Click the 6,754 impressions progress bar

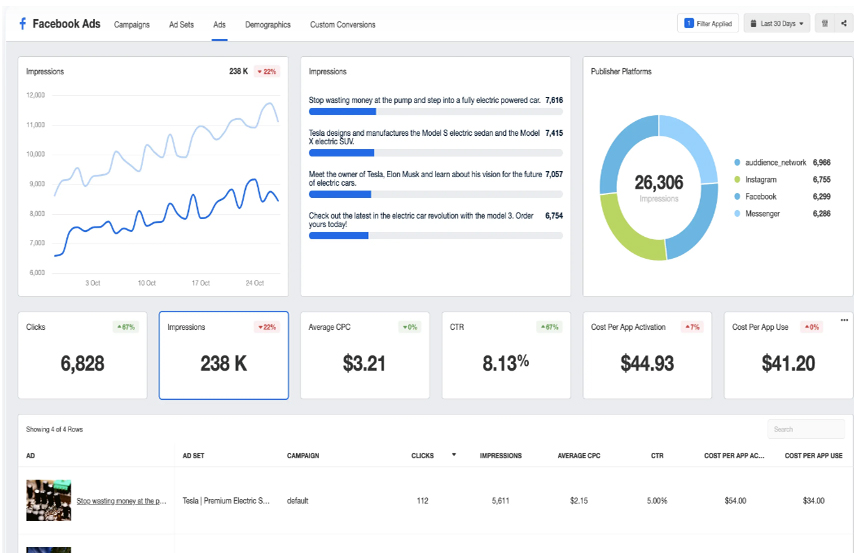(x=436, y=236)
